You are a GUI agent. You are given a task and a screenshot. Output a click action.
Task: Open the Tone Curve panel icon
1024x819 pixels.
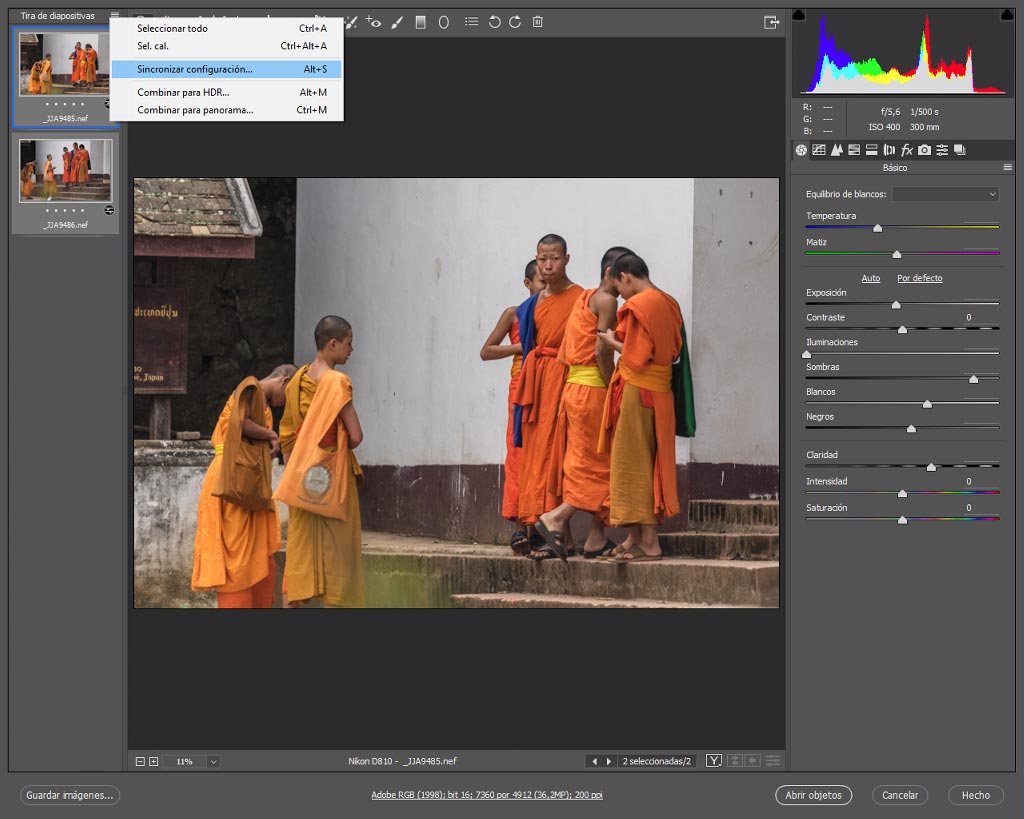819,150
